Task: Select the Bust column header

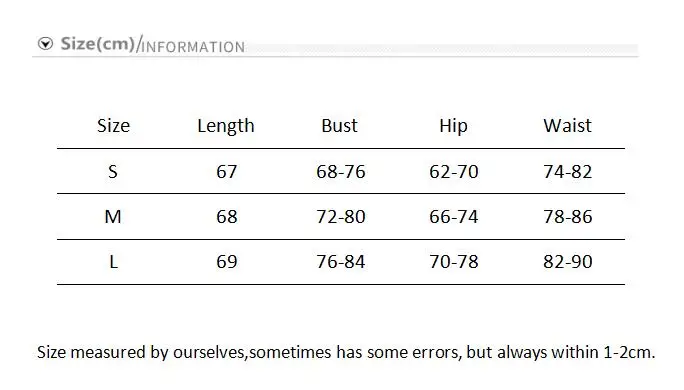Action: [x=339, y=126]
